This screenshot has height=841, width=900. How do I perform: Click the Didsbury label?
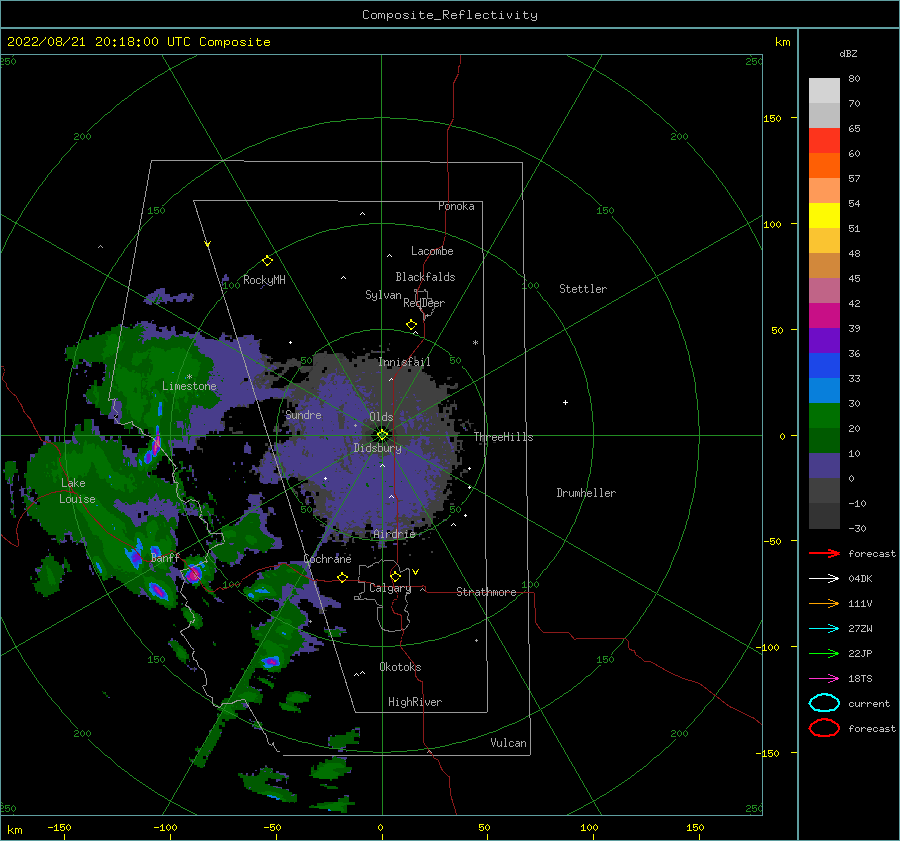(x=378, y=448)
